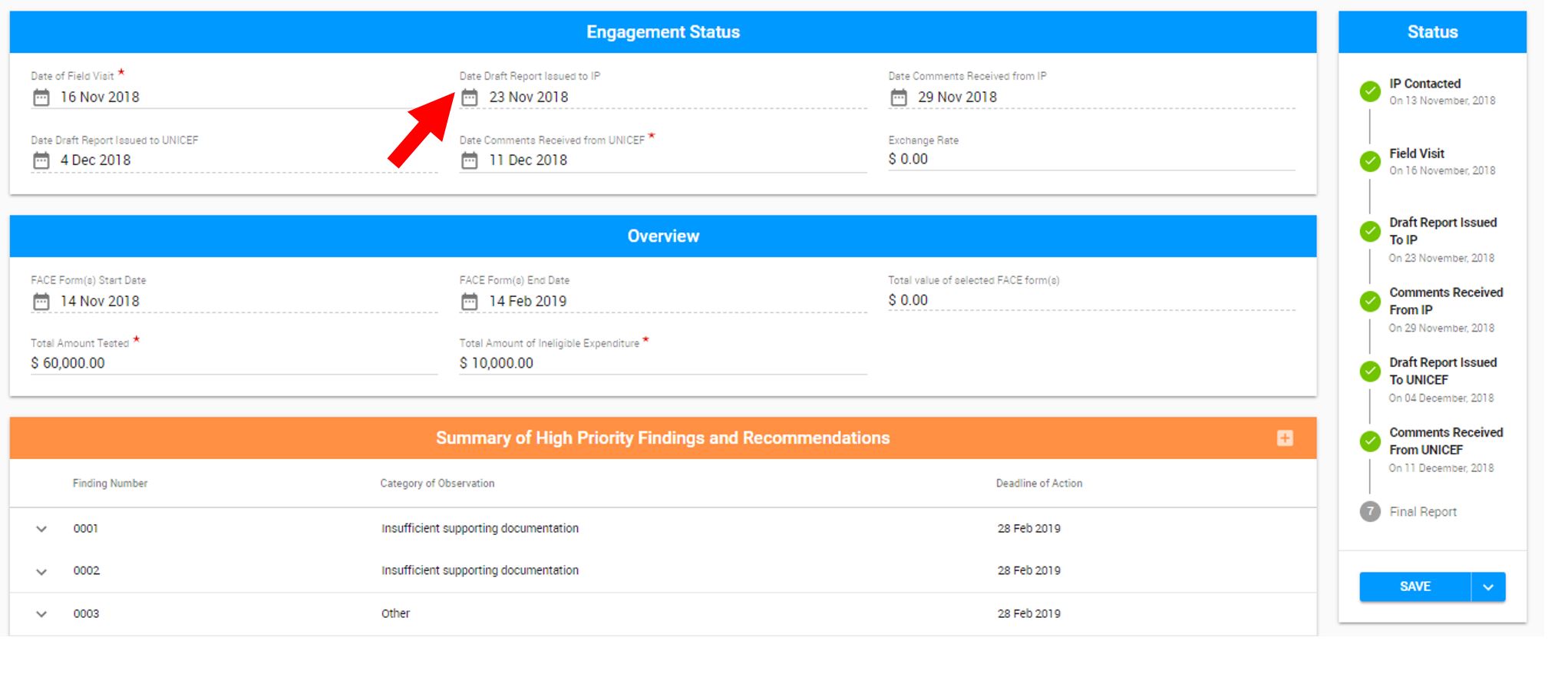1568x677 pixels.
Task: Edit the Exchange Rate field
Action: tap(1091, 160)
